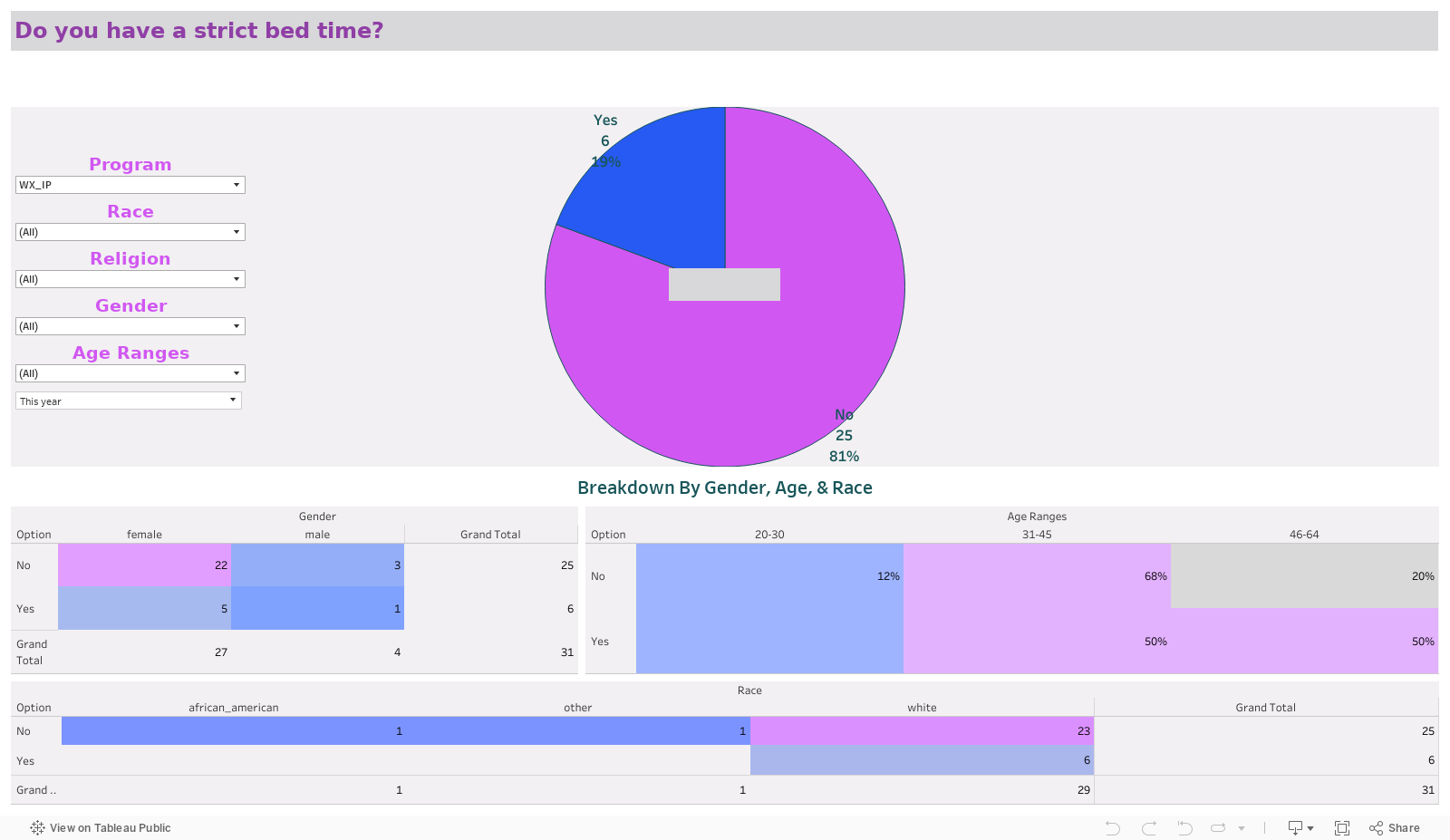Click the 'female' column header
Screen dimensions: 1450x840
tap(144, 535)
